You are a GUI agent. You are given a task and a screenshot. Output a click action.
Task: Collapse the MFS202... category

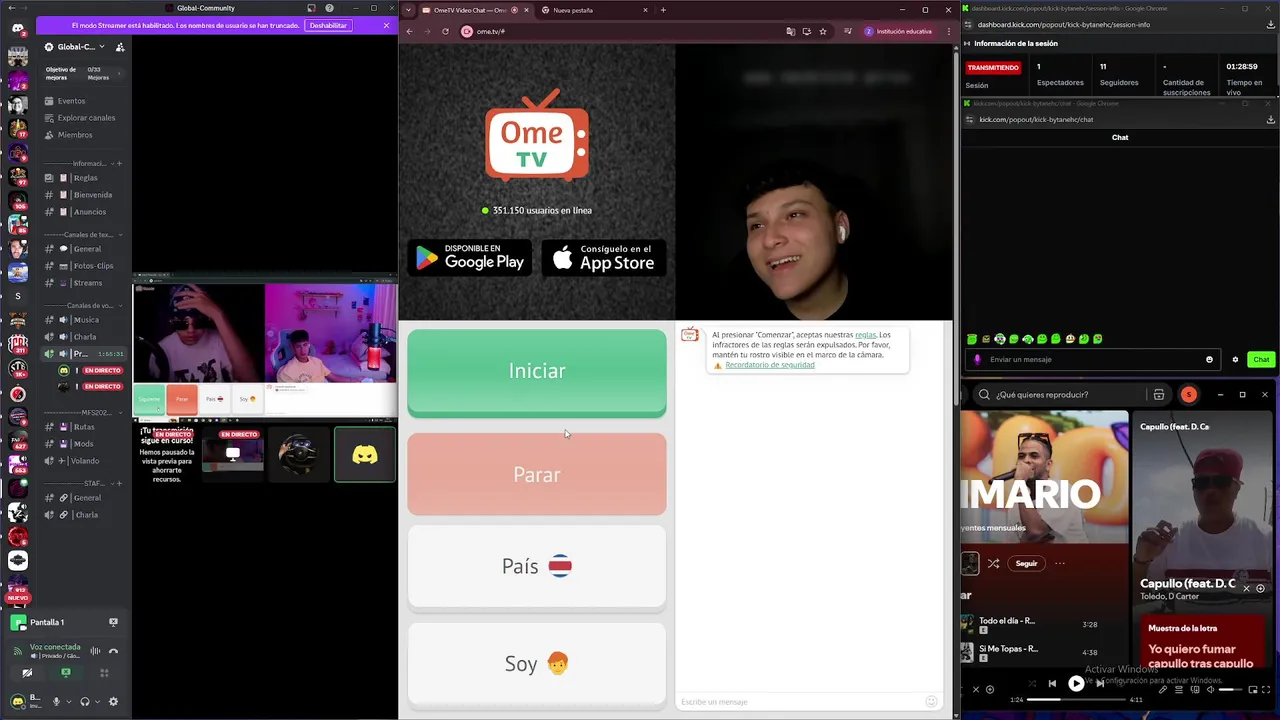tap(82, 412)
